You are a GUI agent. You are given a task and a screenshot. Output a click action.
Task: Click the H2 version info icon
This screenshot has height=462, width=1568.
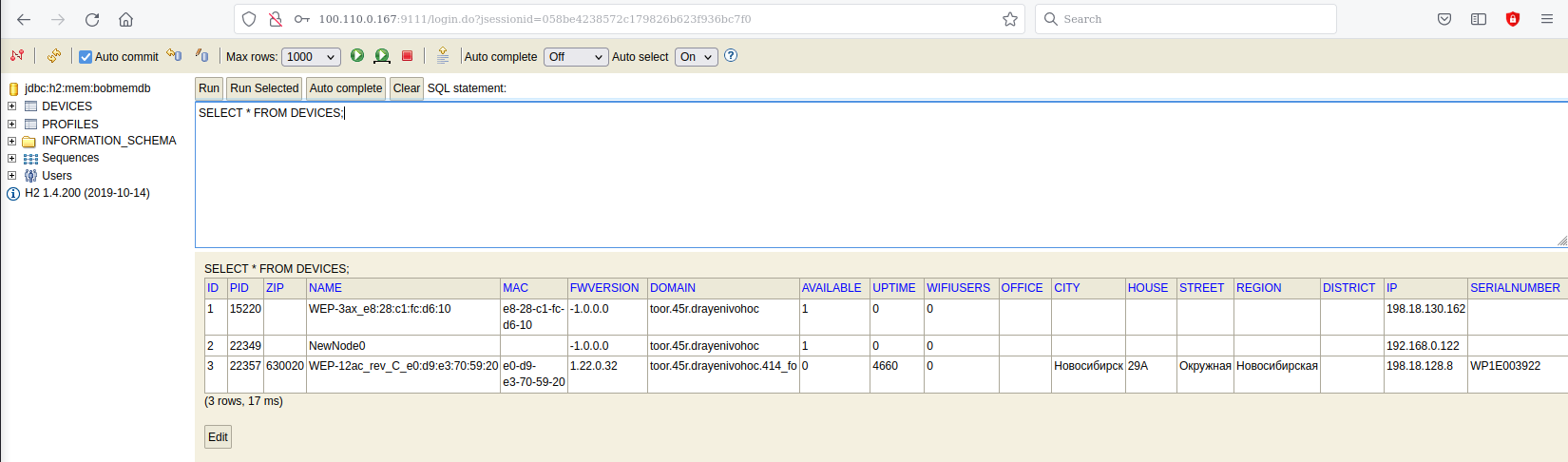click(13, 193)
